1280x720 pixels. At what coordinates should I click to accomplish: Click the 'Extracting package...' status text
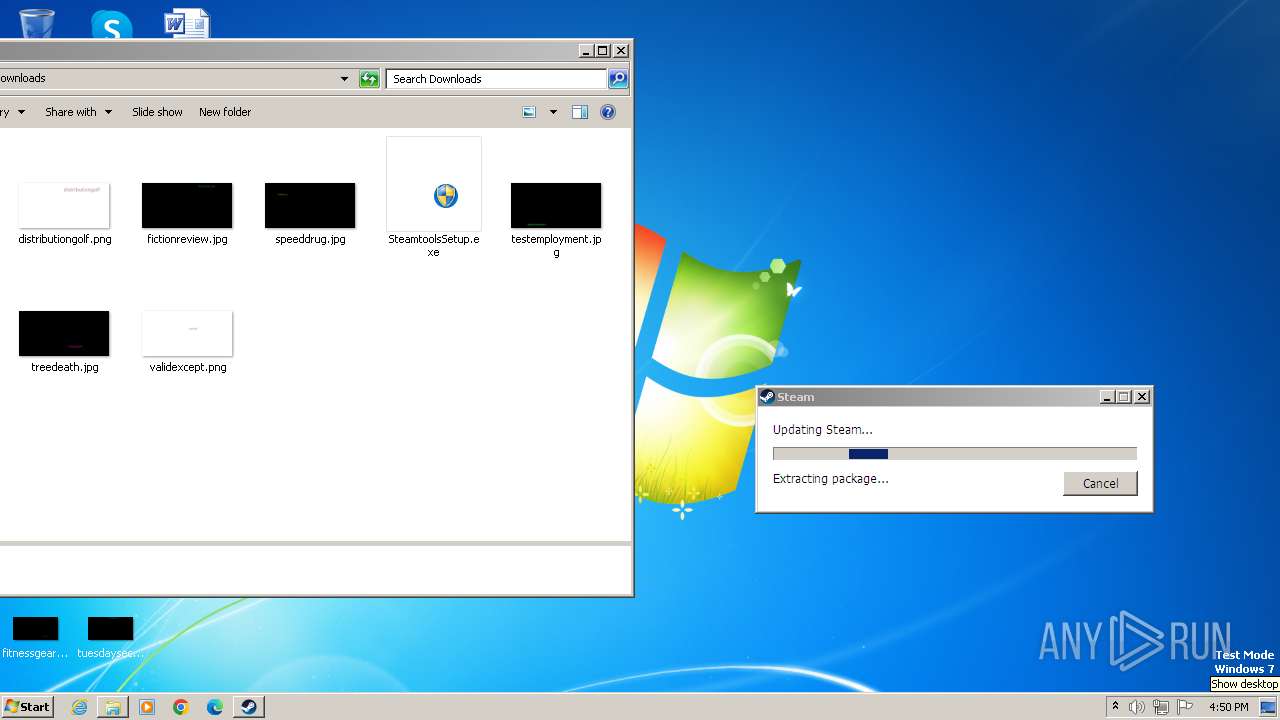tap(830, 479)
